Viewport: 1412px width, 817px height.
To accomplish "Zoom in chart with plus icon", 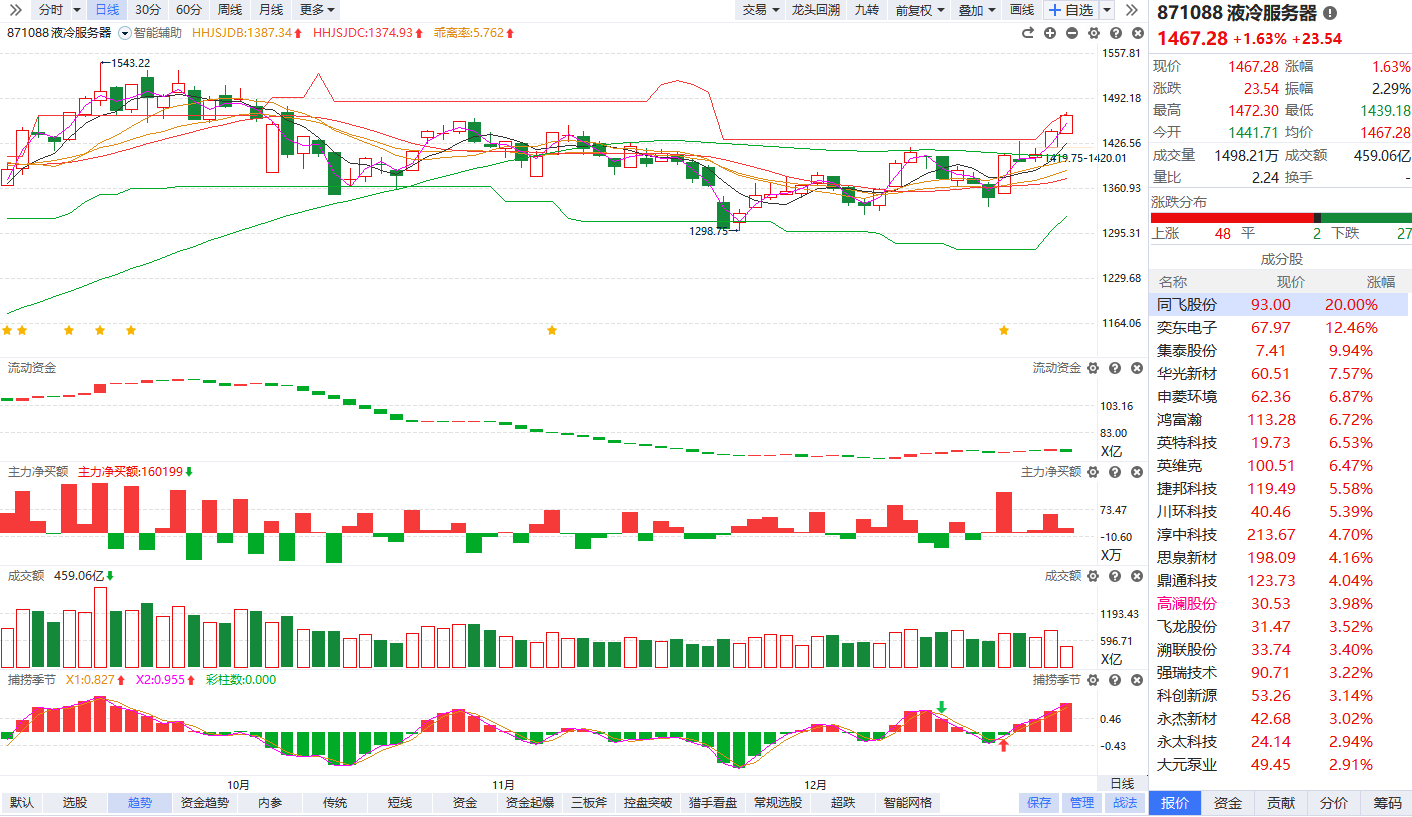I will pos(1049,33).
